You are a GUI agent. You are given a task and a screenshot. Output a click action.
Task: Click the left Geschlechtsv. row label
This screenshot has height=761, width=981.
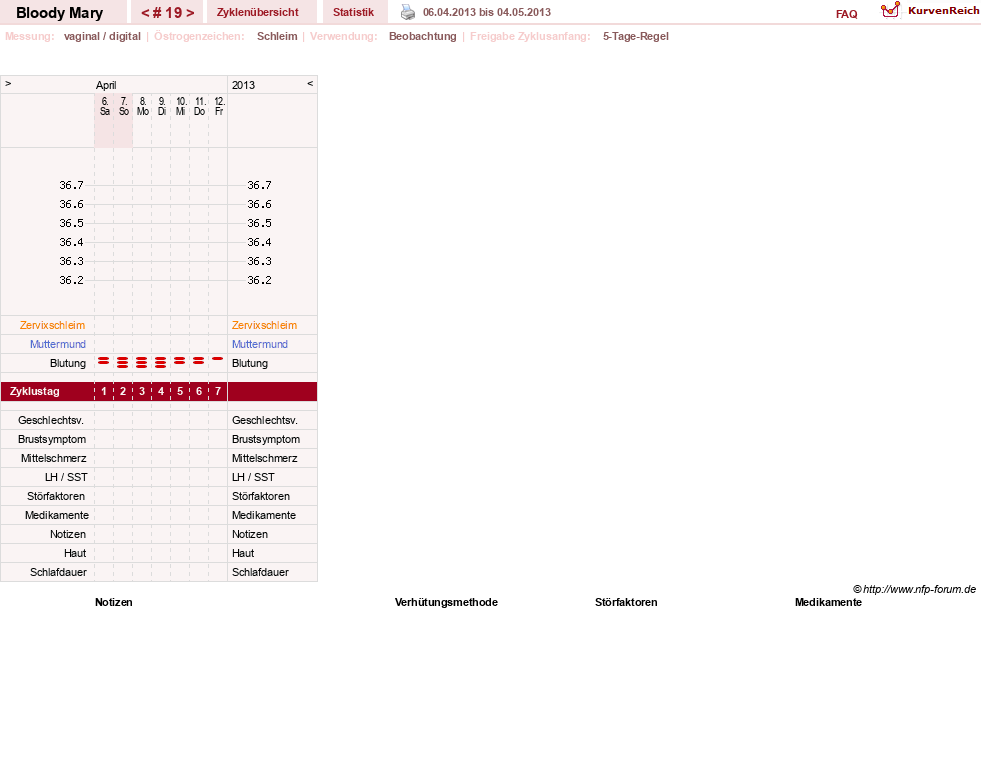click(x=51, y=421)
